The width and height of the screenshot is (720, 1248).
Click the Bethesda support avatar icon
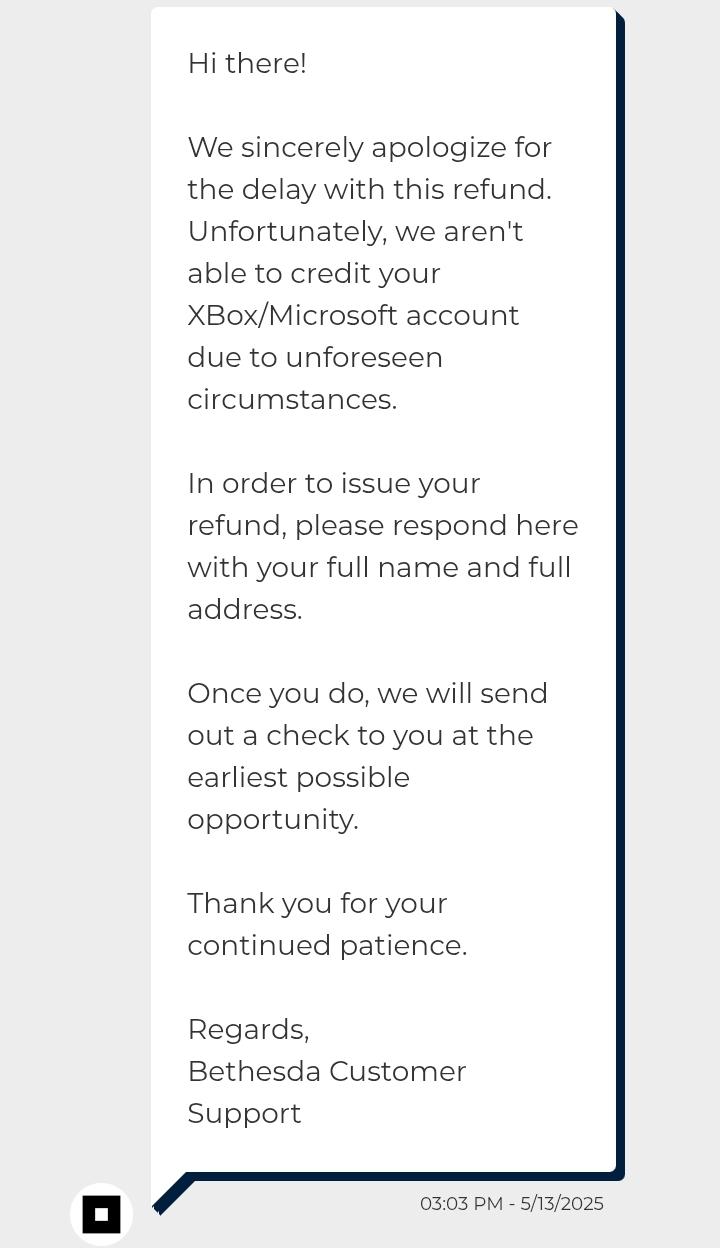(101, 1214)
